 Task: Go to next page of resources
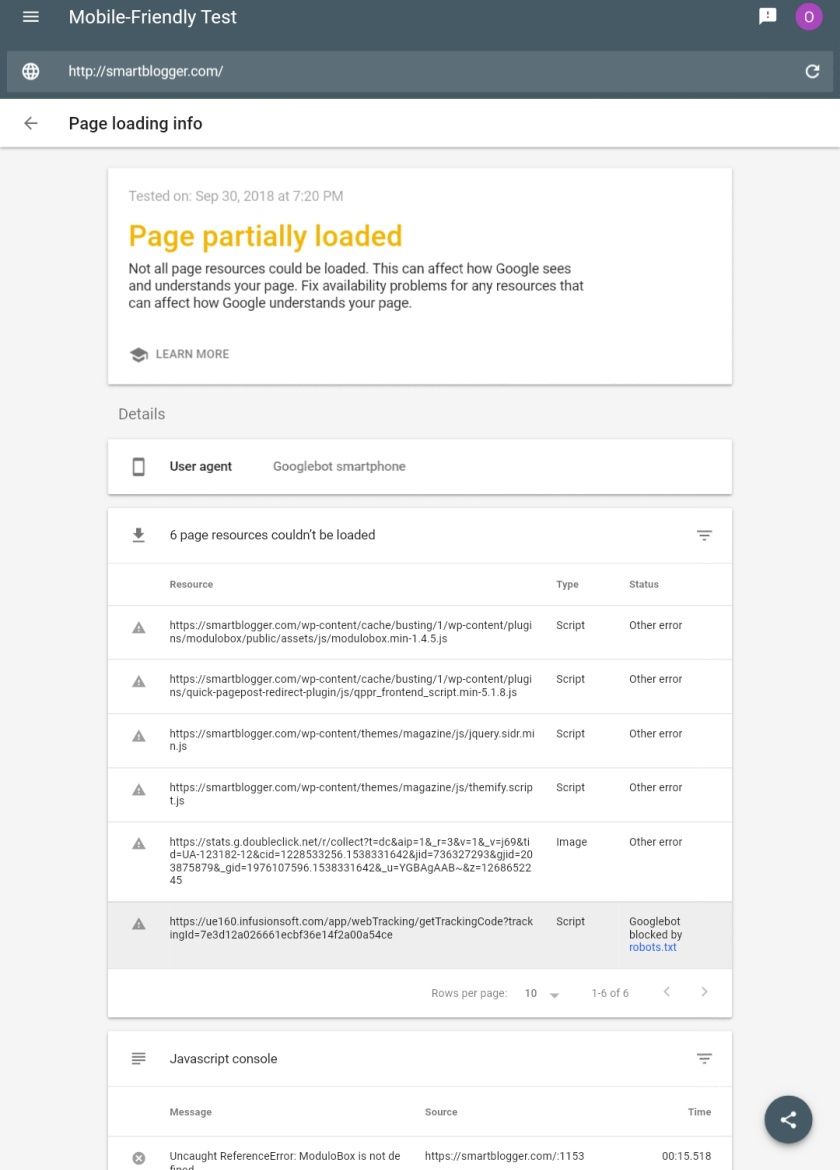point(703,992)
